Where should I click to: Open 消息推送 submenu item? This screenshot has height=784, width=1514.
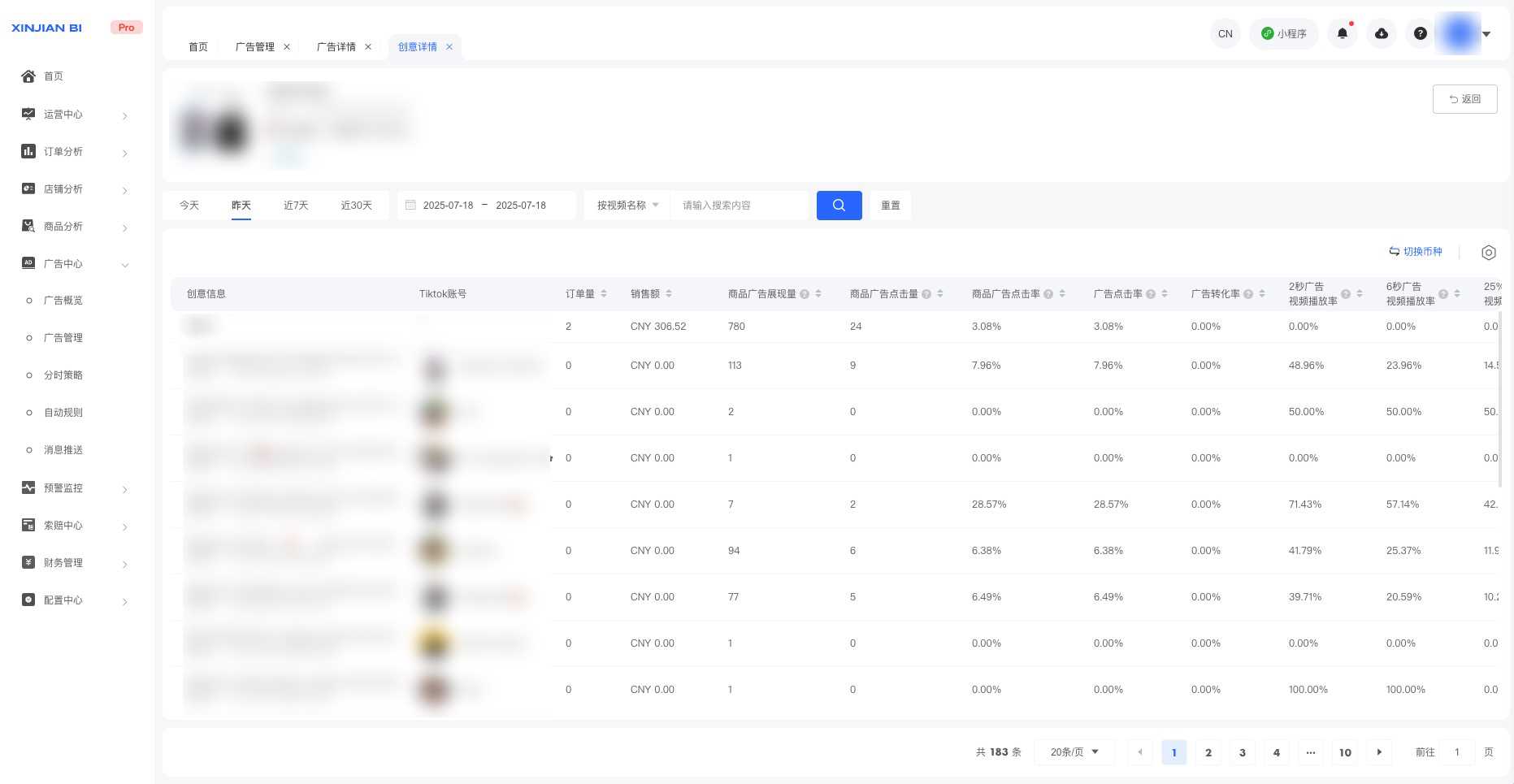[x=63, y=449]
